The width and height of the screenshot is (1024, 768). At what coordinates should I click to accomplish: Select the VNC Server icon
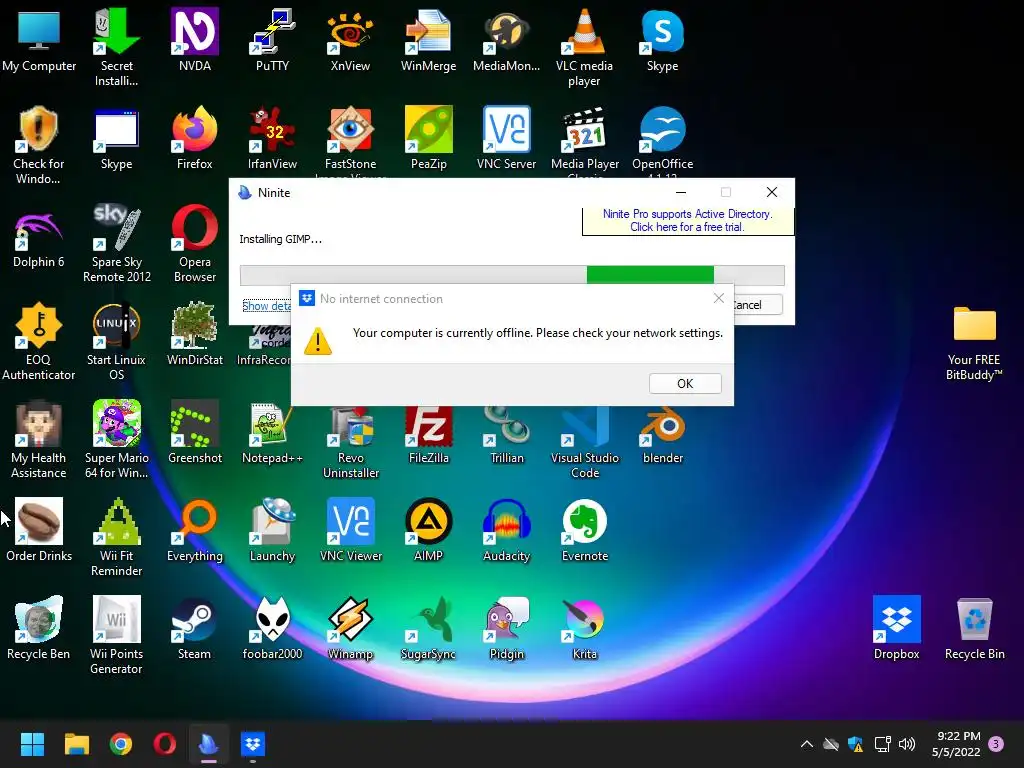[506, 138]
